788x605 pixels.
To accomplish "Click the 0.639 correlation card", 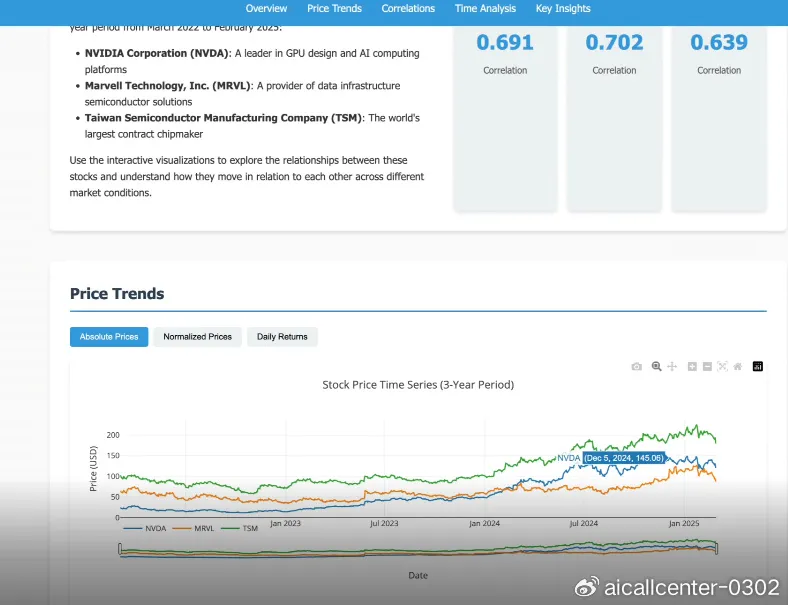I will click(x=719, y=118).
